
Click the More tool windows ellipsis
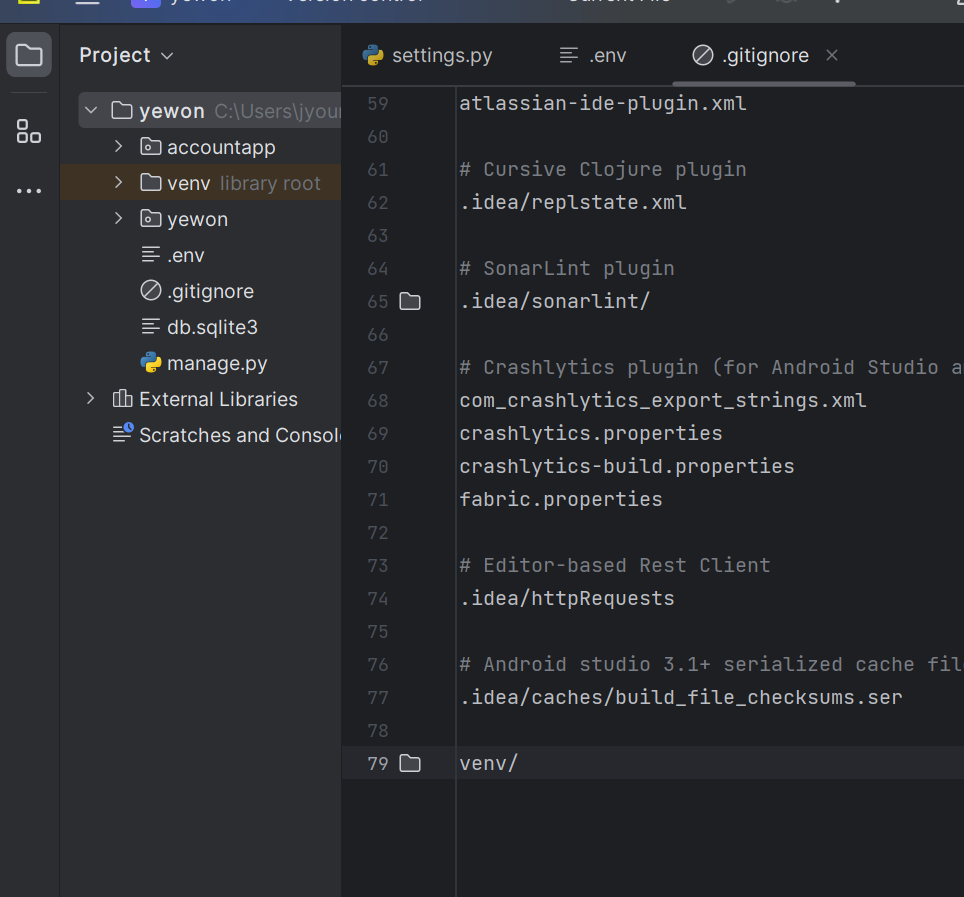pyautogui.click(x=29, y=191)
